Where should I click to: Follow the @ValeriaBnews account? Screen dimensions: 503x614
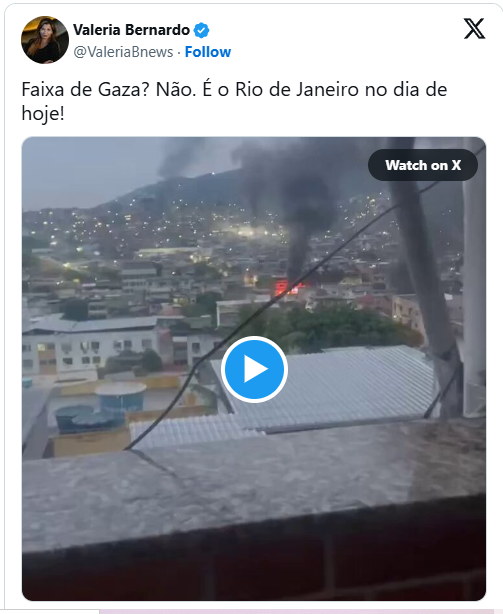tap(208, 52)
